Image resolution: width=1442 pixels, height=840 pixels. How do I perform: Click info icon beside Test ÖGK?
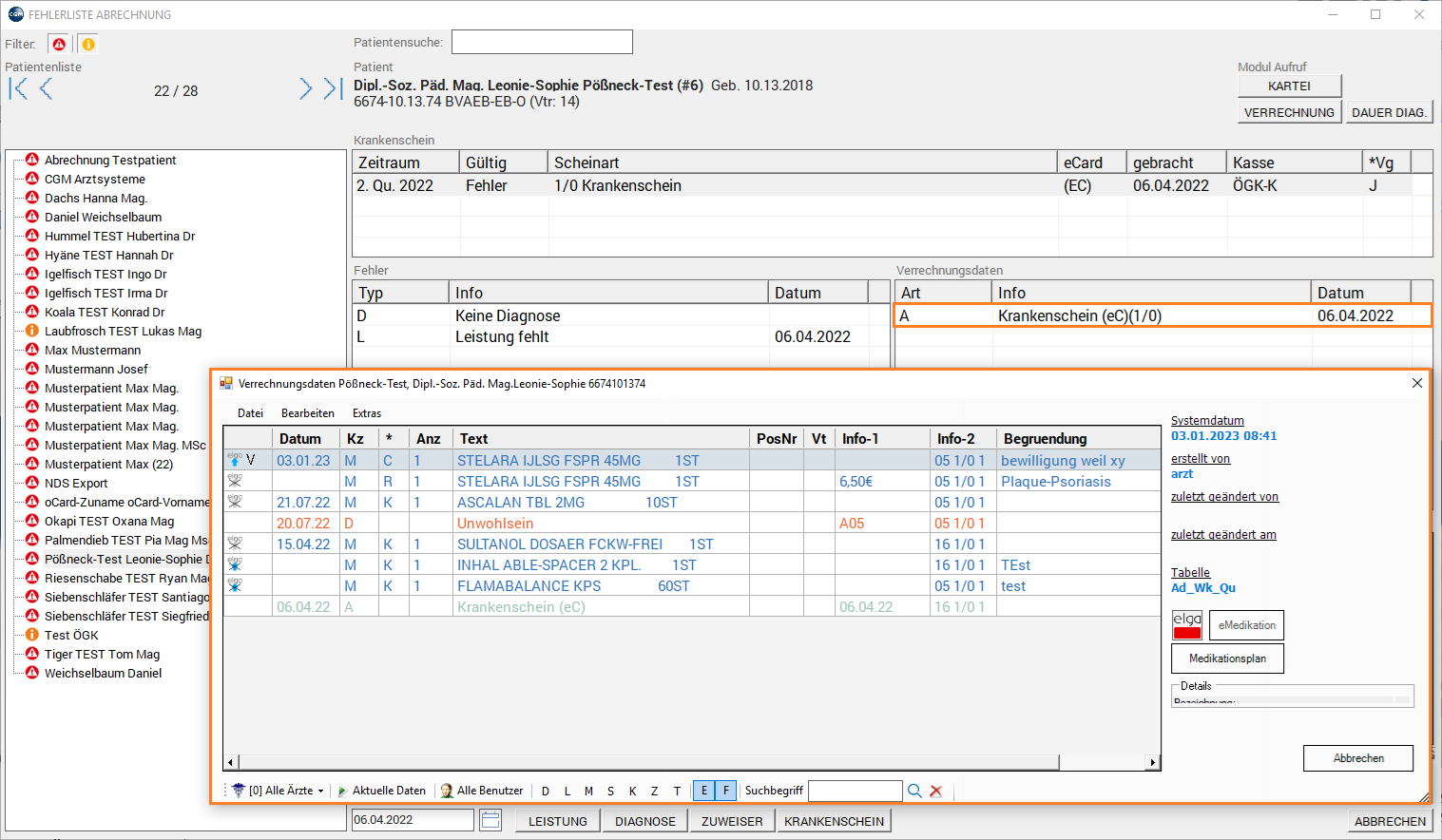pyautogui.click(x=32, y=635)
